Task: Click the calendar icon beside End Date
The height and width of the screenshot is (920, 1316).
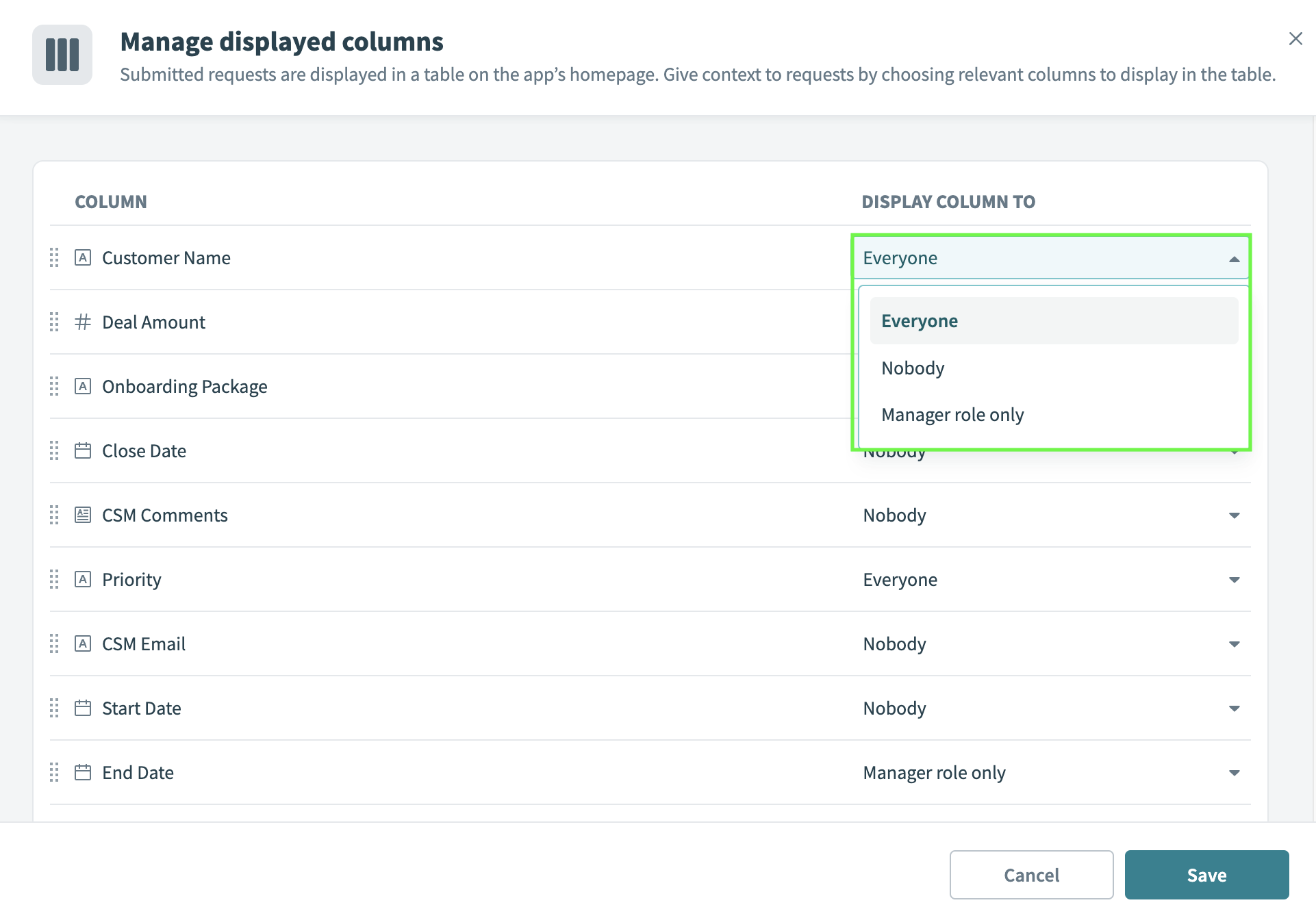Action: [83, 772]
